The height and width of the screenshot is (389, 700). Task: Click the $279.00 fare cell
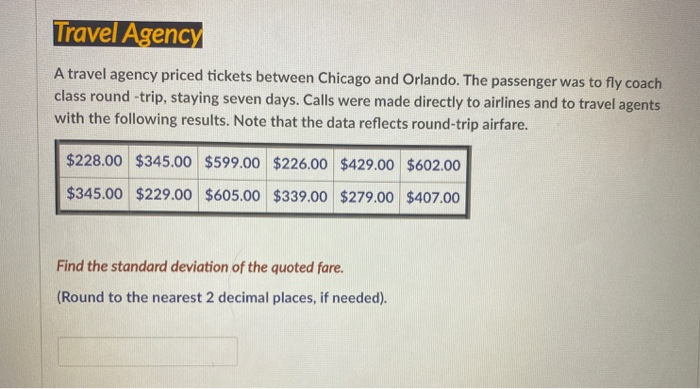pyautogui.click(x=367, y=197)
